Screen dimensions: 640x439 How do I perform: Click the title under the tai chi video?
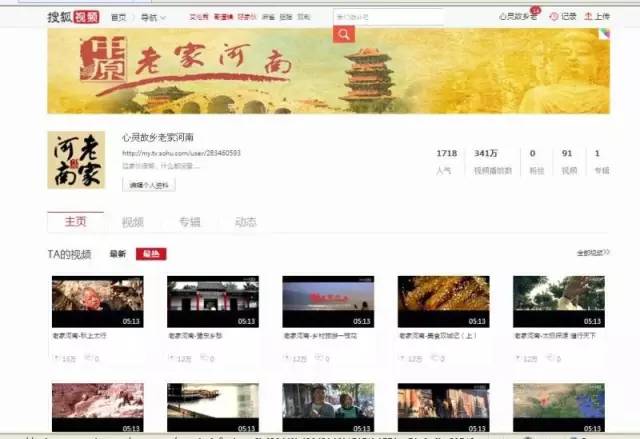[x=555, y=335]
